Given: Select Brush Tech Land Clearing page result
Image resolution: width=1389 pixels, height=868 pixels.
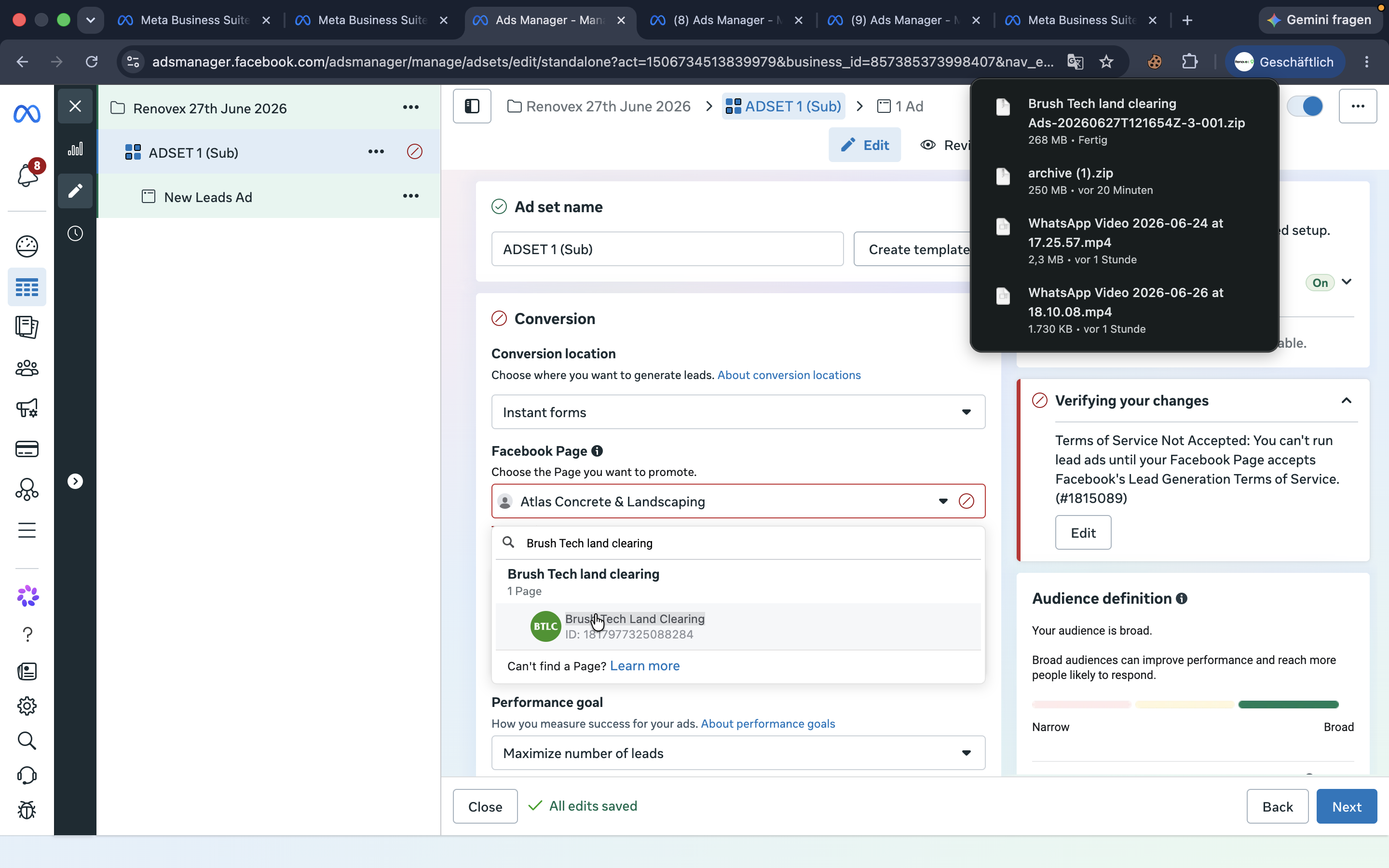Looking at the screenshot, I should [738, 626].
